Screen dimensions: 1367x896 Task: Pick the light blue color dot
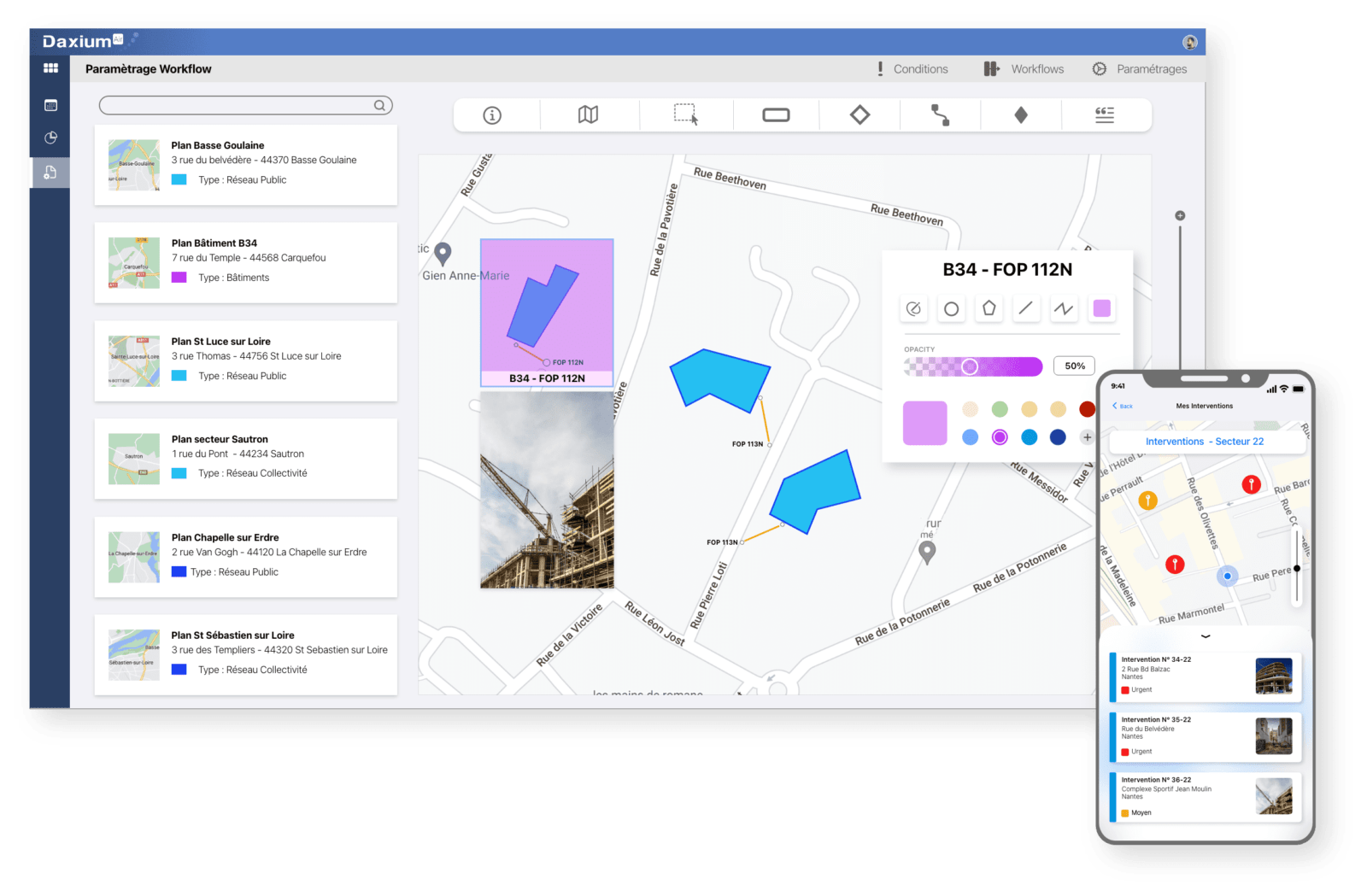[x=970, y=437]
